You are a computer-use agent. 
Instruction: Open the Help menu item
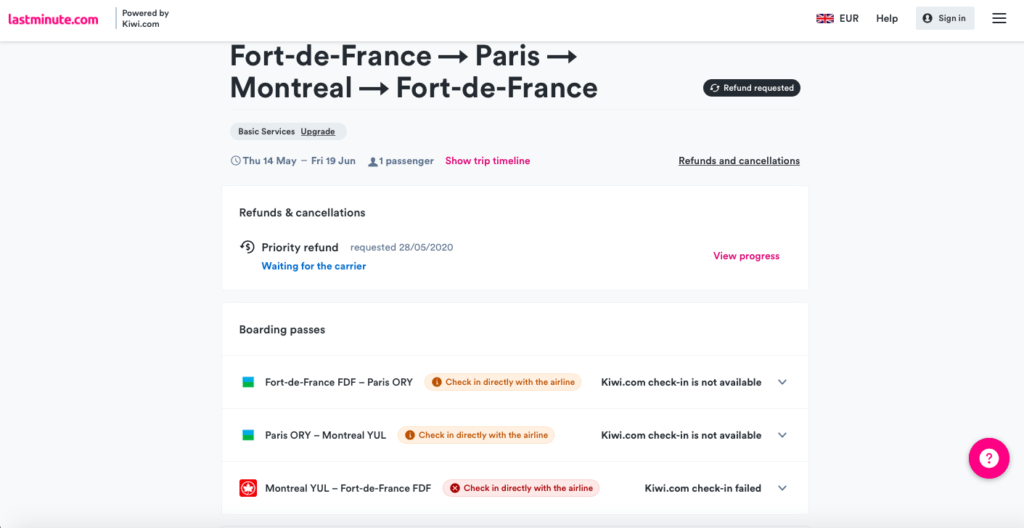[887, 18]
